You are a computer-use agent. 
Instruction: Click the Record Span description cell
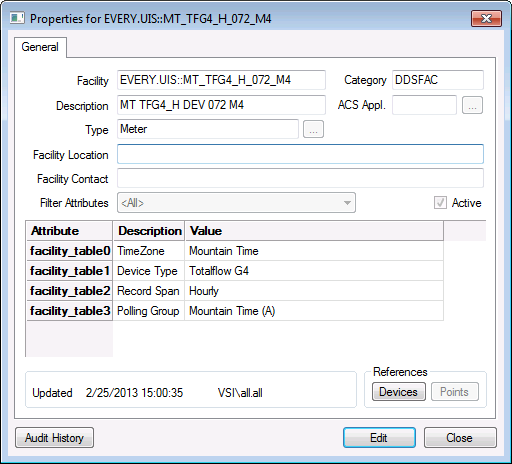click(149, 291)
